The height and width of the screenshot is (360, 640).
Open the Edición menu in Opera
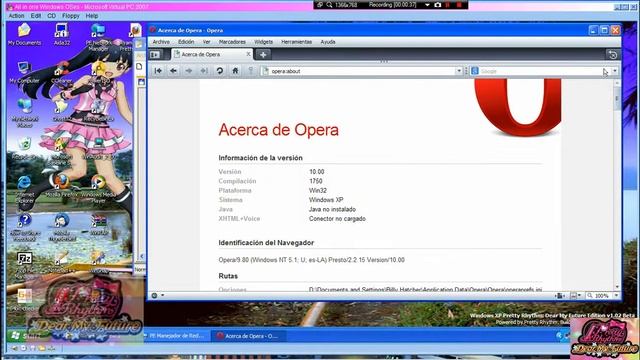coord(186,42)
